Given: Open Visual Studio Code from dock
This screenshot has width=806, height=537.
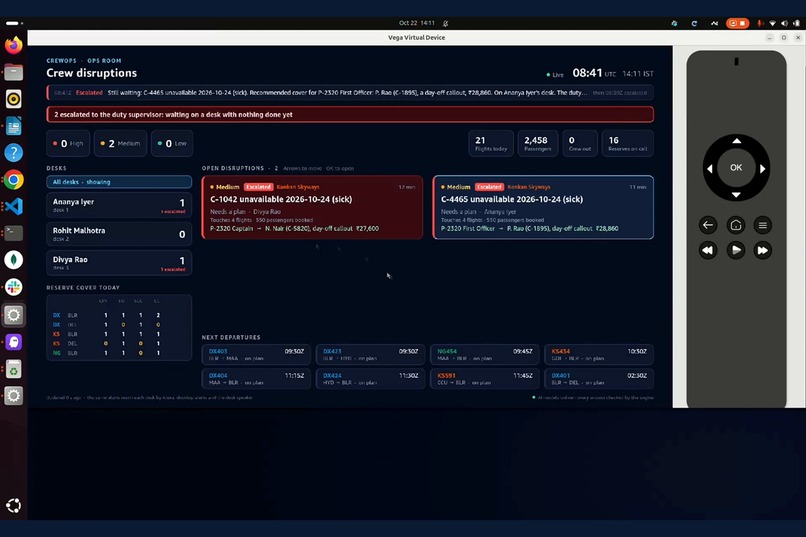Looking at the screenshot, I should pos(13,207).
